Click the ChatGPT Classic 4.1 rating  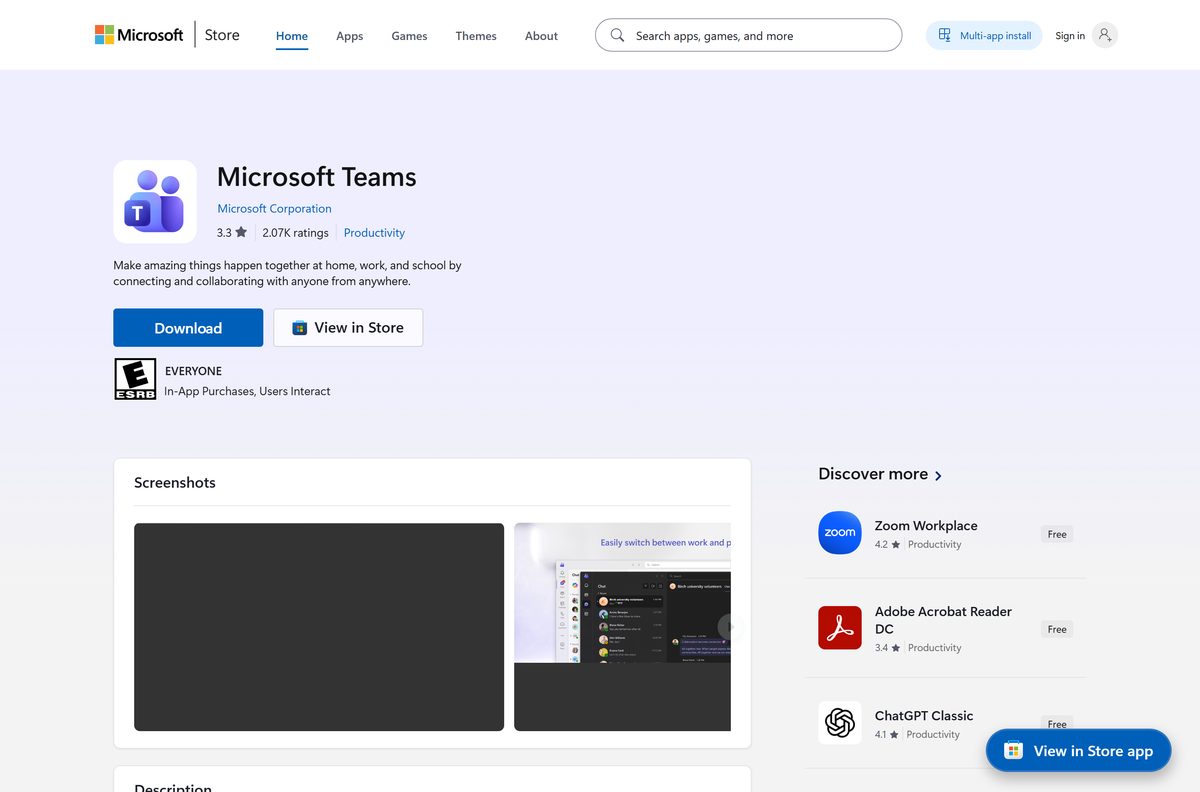click(888, 735)
